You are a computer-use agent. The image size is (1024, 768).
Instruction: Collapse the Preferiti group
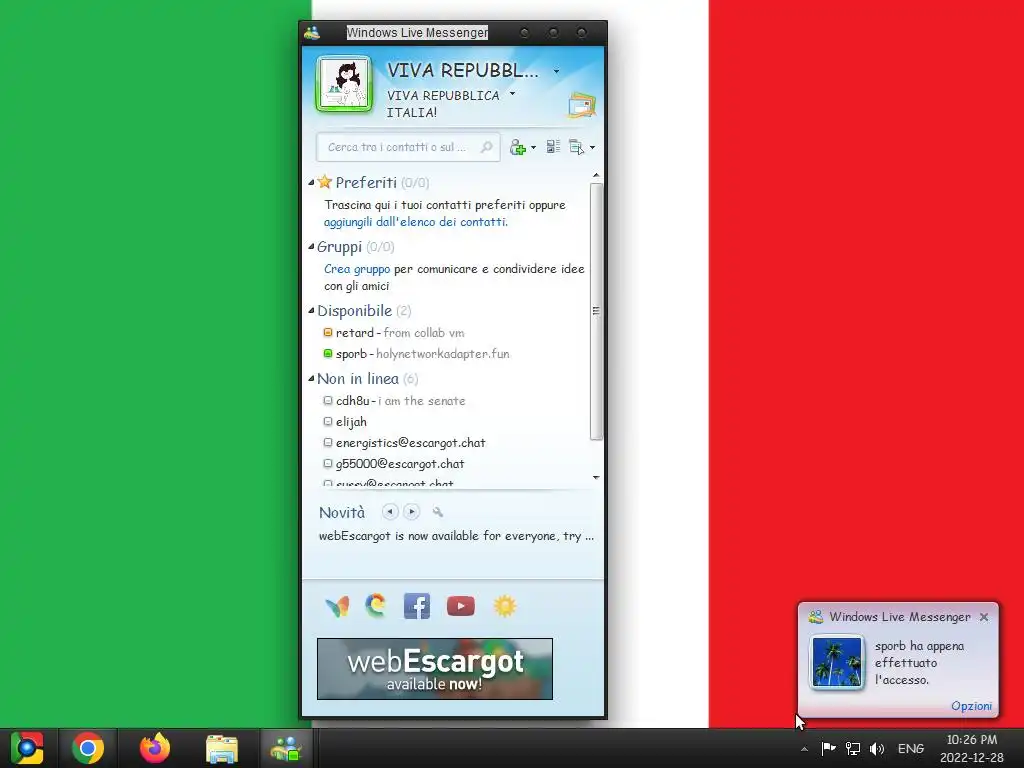pyautogui.click(x=312, y=183)
